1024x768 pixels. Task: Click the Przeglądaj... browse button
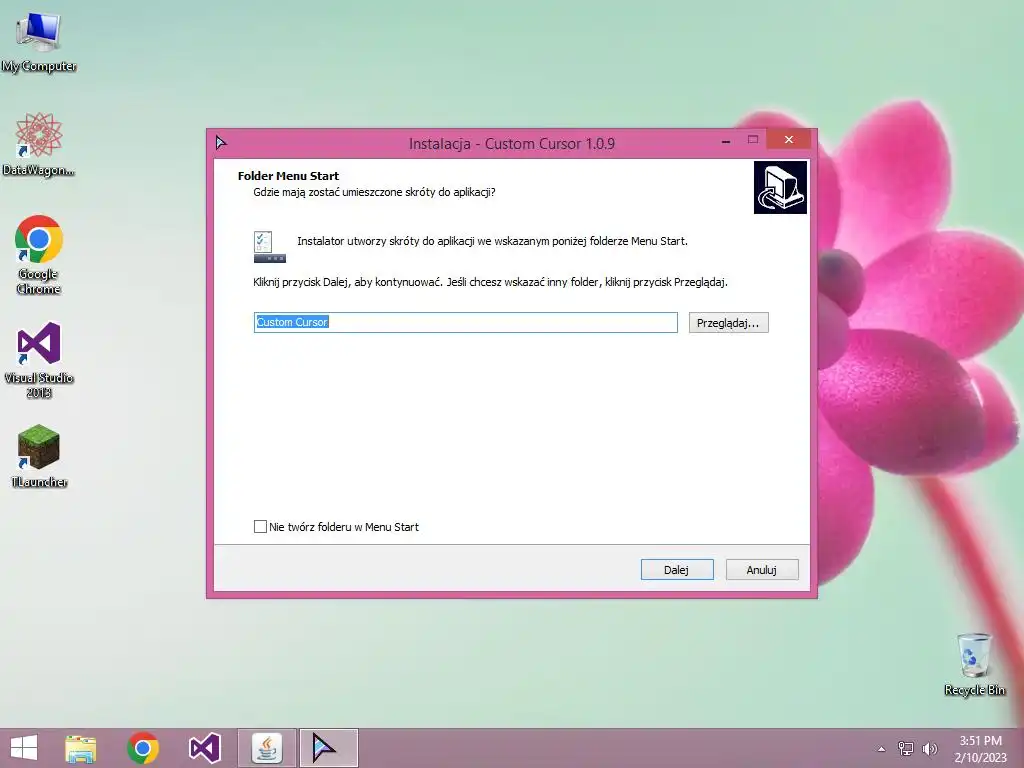pyautogui.click(x=728, y=323)
